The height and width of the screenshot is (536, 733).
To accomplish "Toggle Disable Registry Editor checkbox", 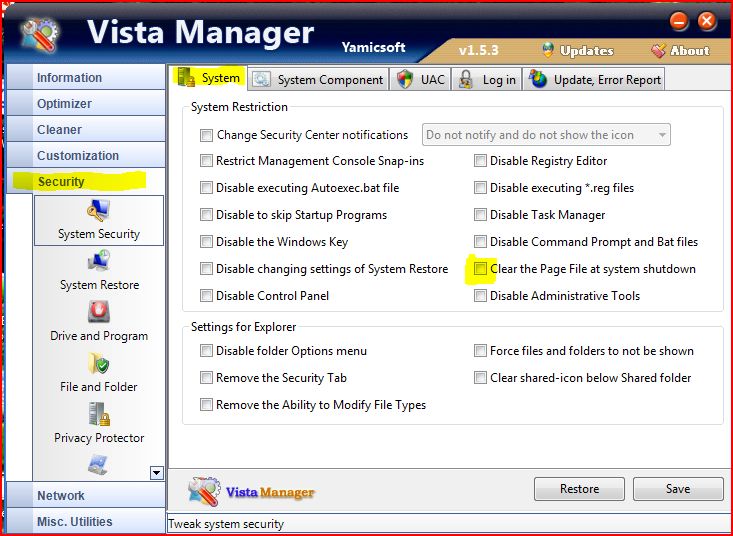I will pos(481,161).
